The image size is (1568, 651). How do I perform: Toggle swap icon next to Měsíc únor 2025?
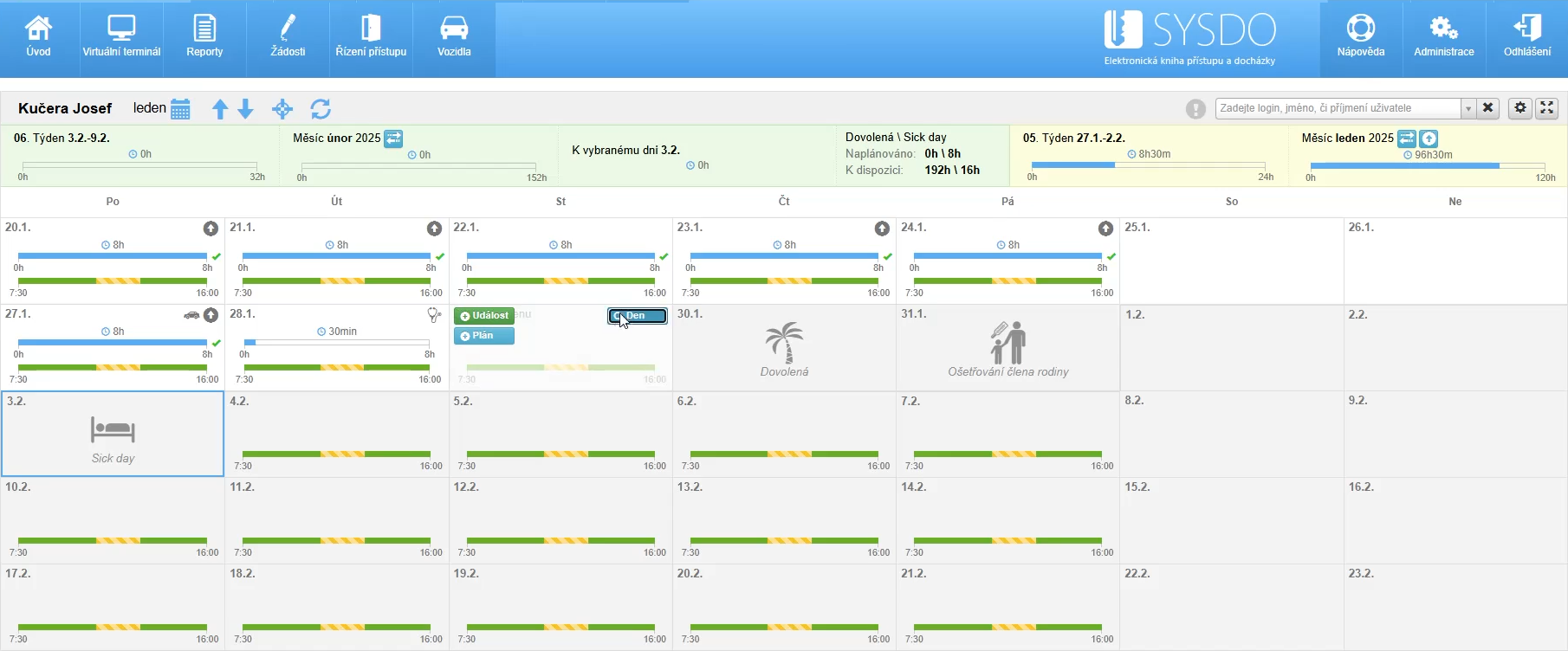coord(393,139)
